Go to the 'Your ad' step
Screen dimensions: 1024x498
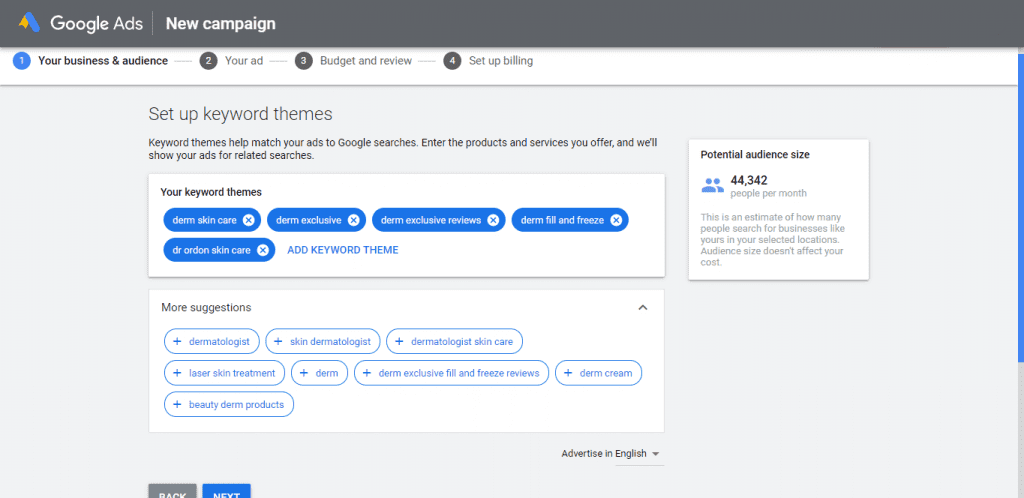232,61
